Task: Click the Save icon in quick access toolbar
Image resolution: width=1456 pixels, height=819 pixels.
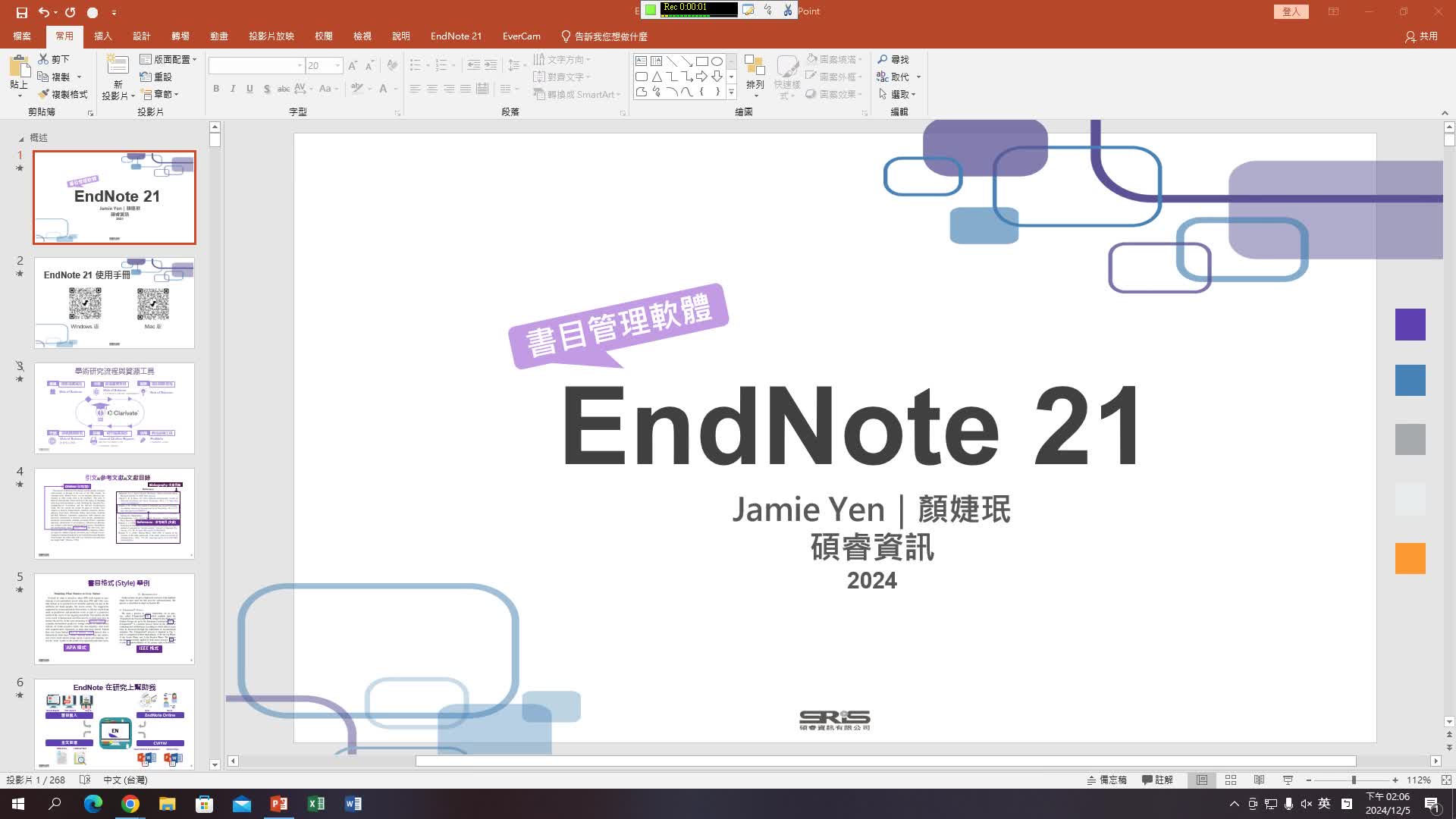Action: [x=21, y=12]
